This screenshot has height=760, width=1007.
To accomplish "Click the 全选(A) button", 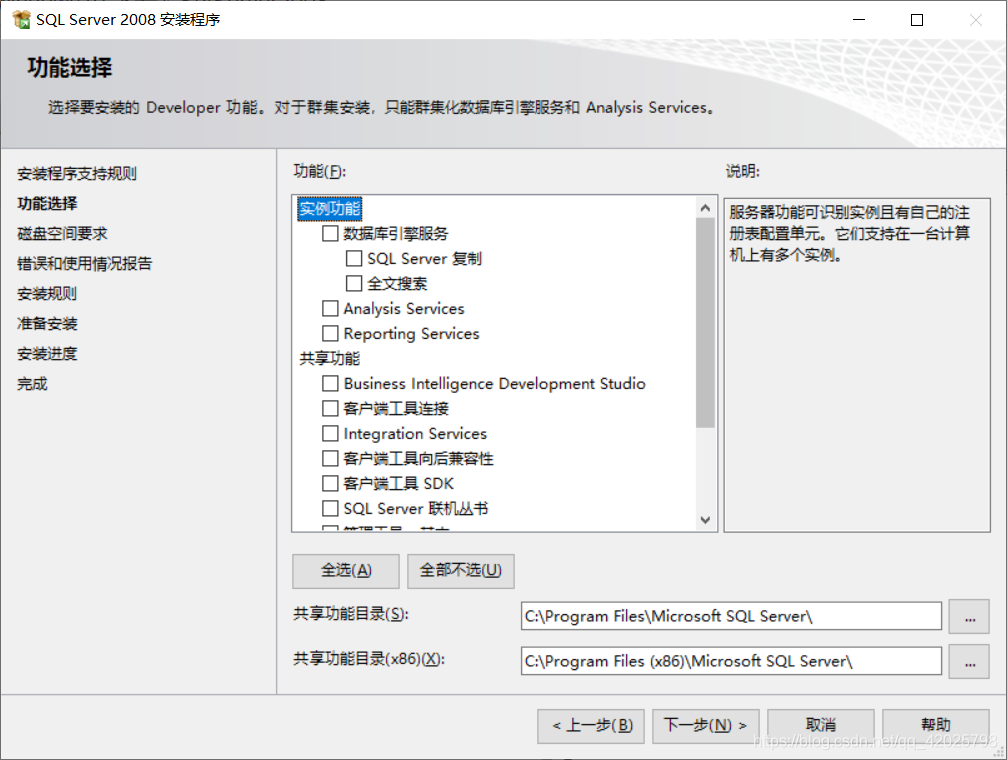I will [346, 570].
